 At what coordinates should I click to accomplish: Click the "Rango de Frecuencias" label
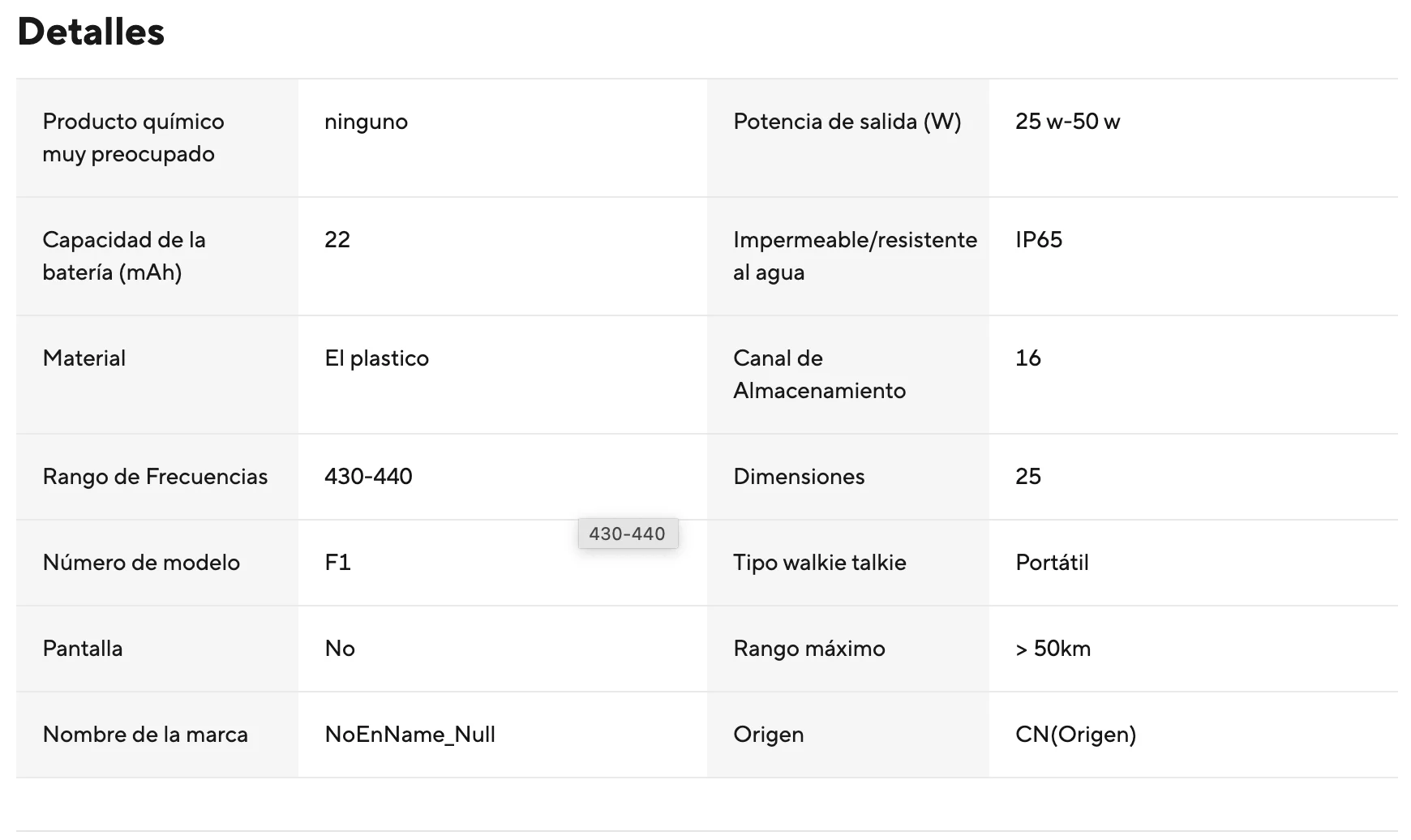[155, 477]
